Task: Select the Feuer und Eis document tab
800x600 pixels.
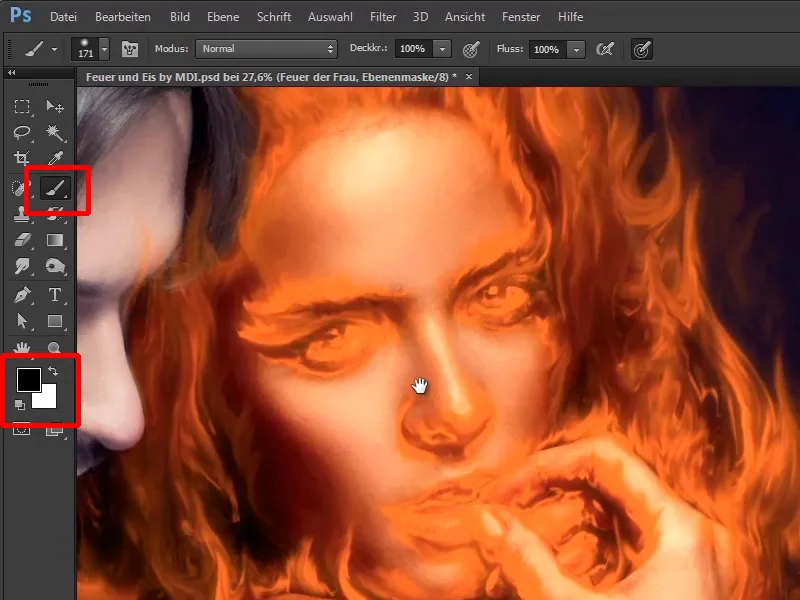Action: click(271, 77)
